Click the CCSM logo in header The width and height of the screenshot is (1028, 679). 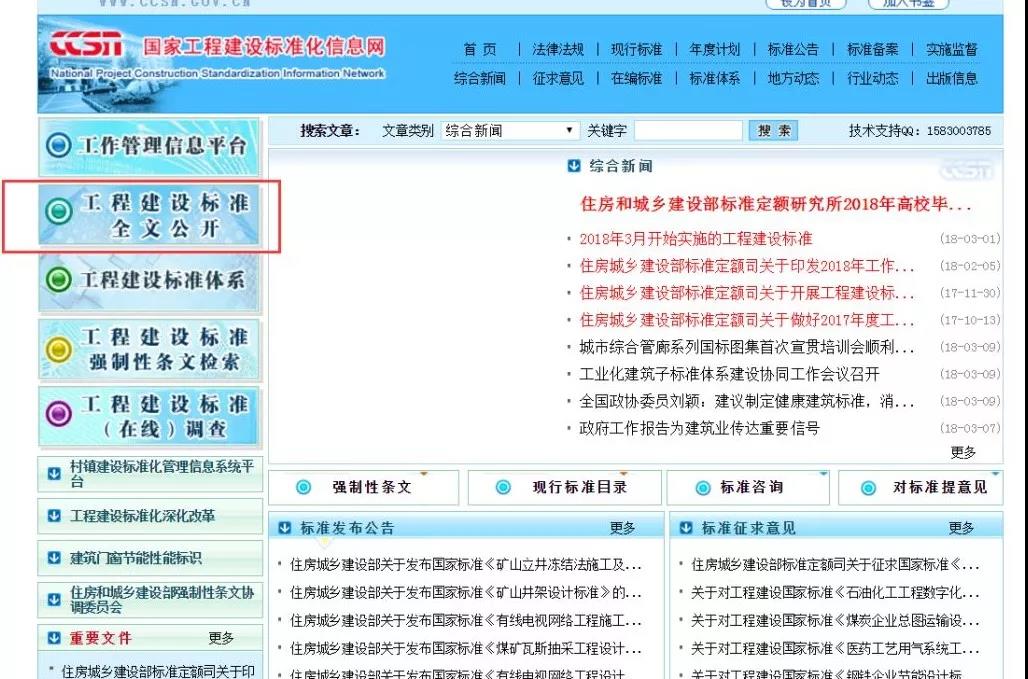(87, 47)
